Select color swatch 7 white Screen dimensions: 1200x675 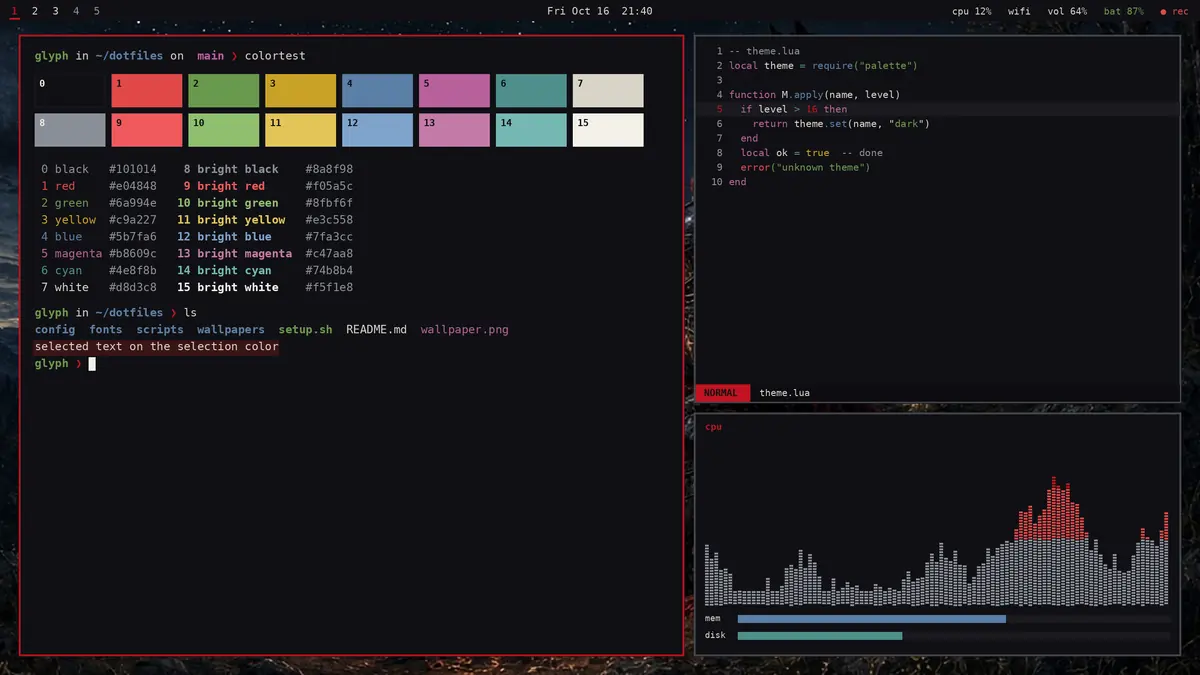[x=608, y=91]
